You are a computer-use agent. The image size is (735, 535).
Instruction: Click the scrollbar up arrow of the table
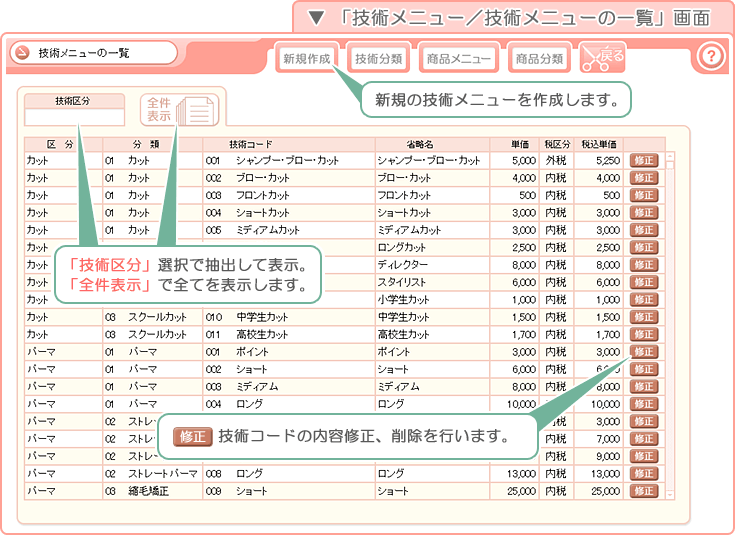pos(670,156)
